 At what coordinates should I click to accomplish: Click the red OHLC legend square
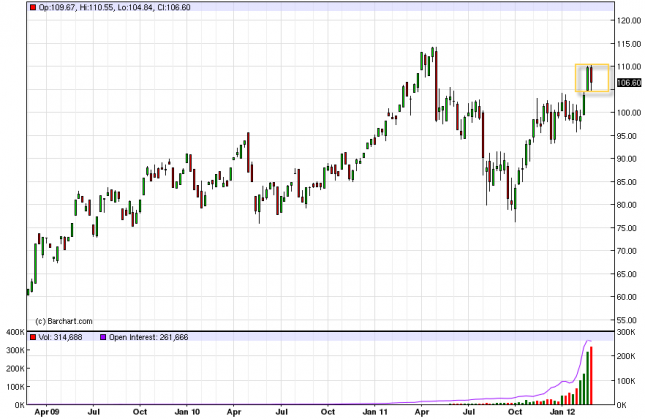point(33,7)
